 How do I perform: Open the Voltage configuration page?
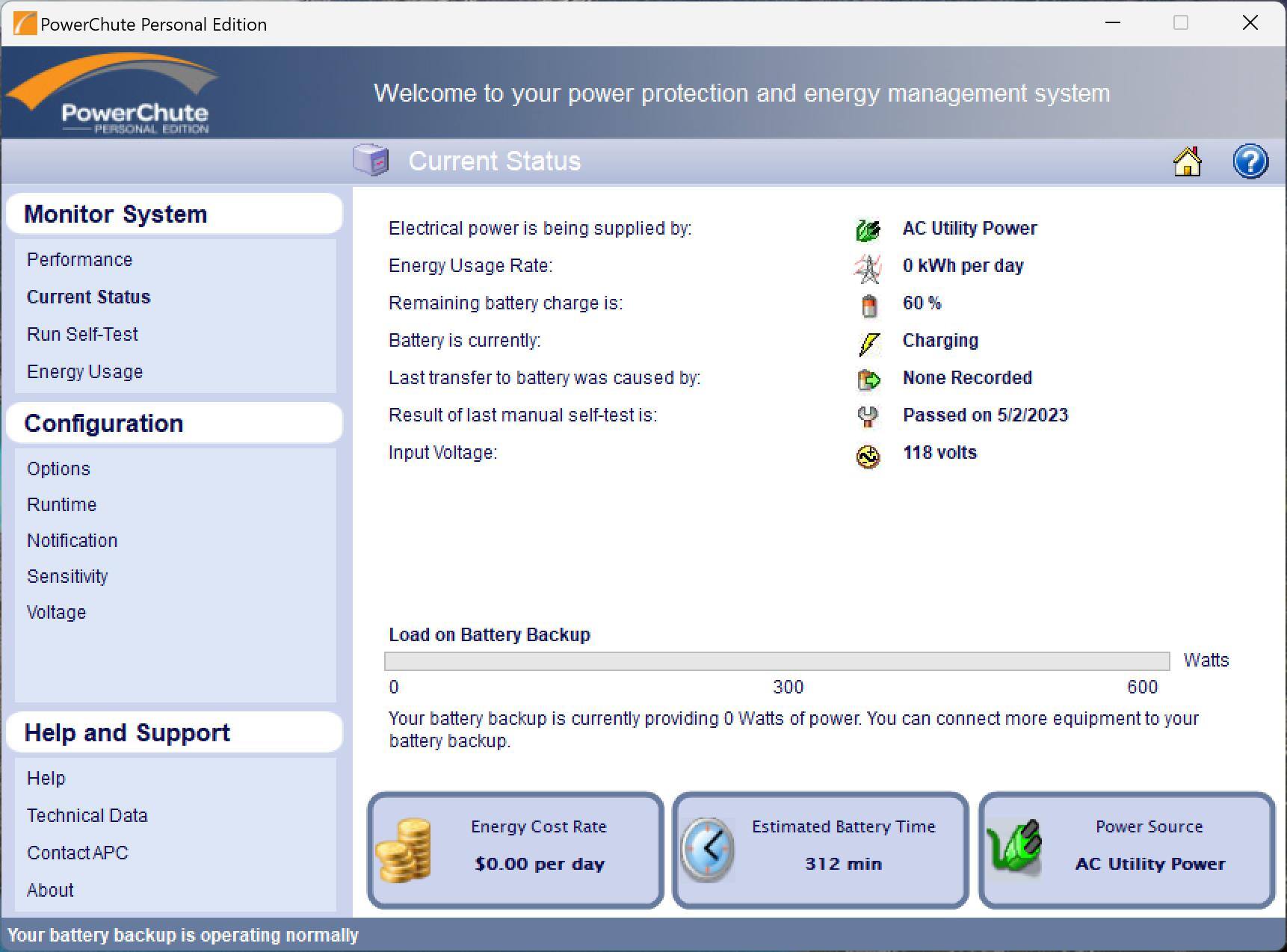pos(56,612)
